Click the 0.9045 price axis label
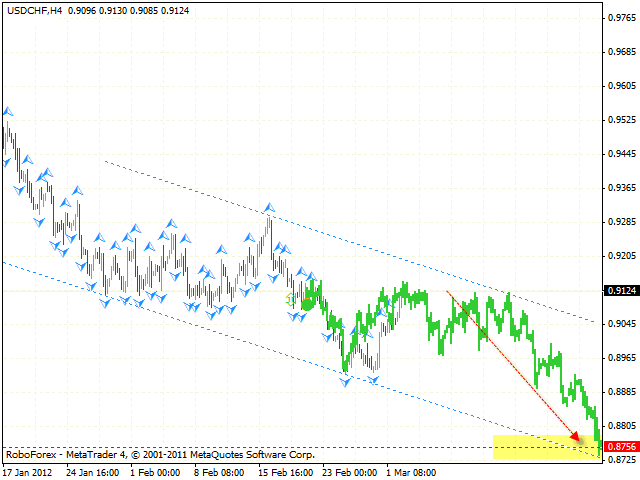This screenshot has width=640, height=480. click(620, 323)
